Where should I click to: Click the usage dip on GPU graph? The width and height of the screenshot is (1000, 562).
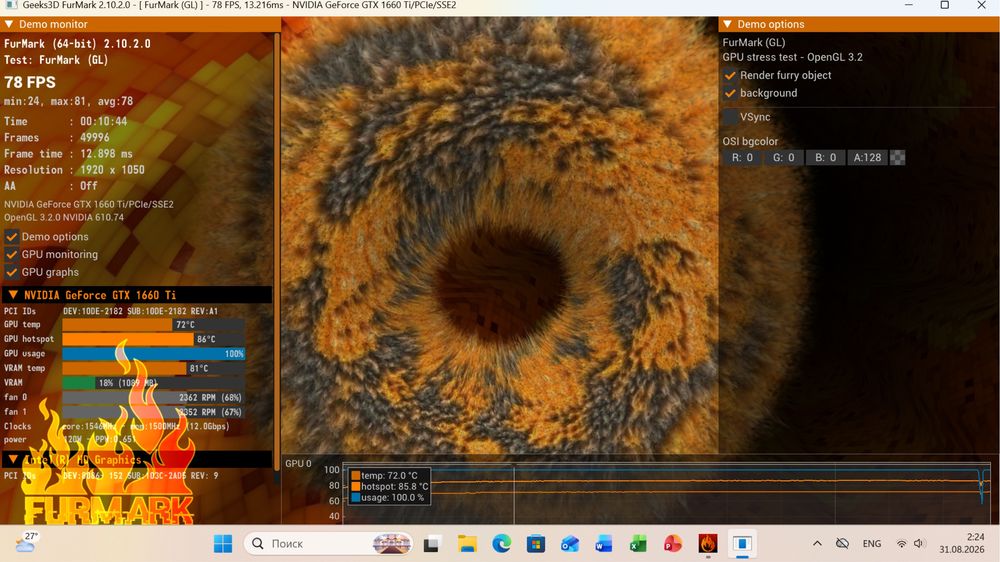[982, 486]
